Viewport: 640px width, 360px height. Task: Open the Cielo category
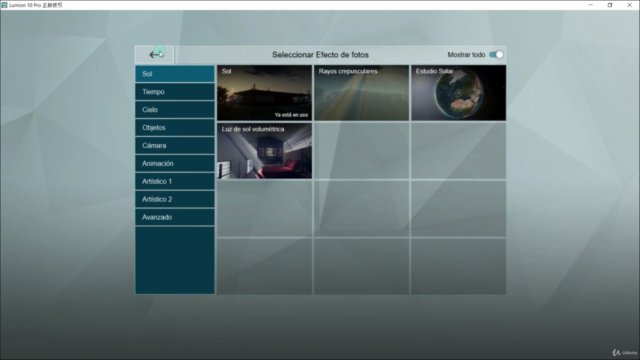coord(175,110)
